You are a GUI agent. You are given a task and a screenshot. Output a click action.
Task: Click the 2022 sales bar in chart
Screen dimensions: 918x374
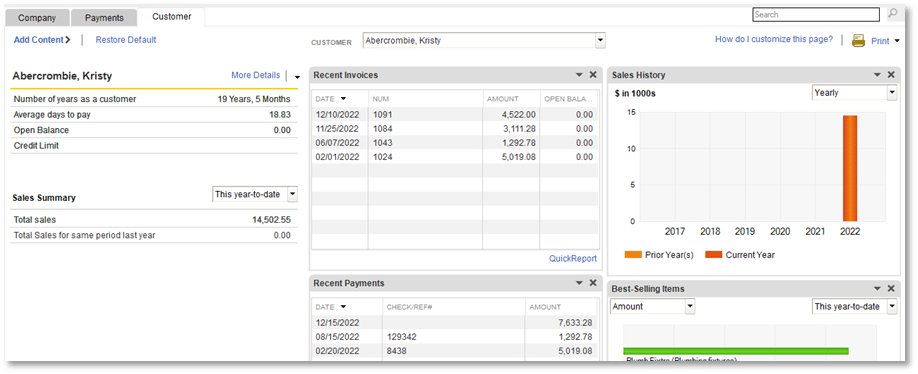coord(850,168)
